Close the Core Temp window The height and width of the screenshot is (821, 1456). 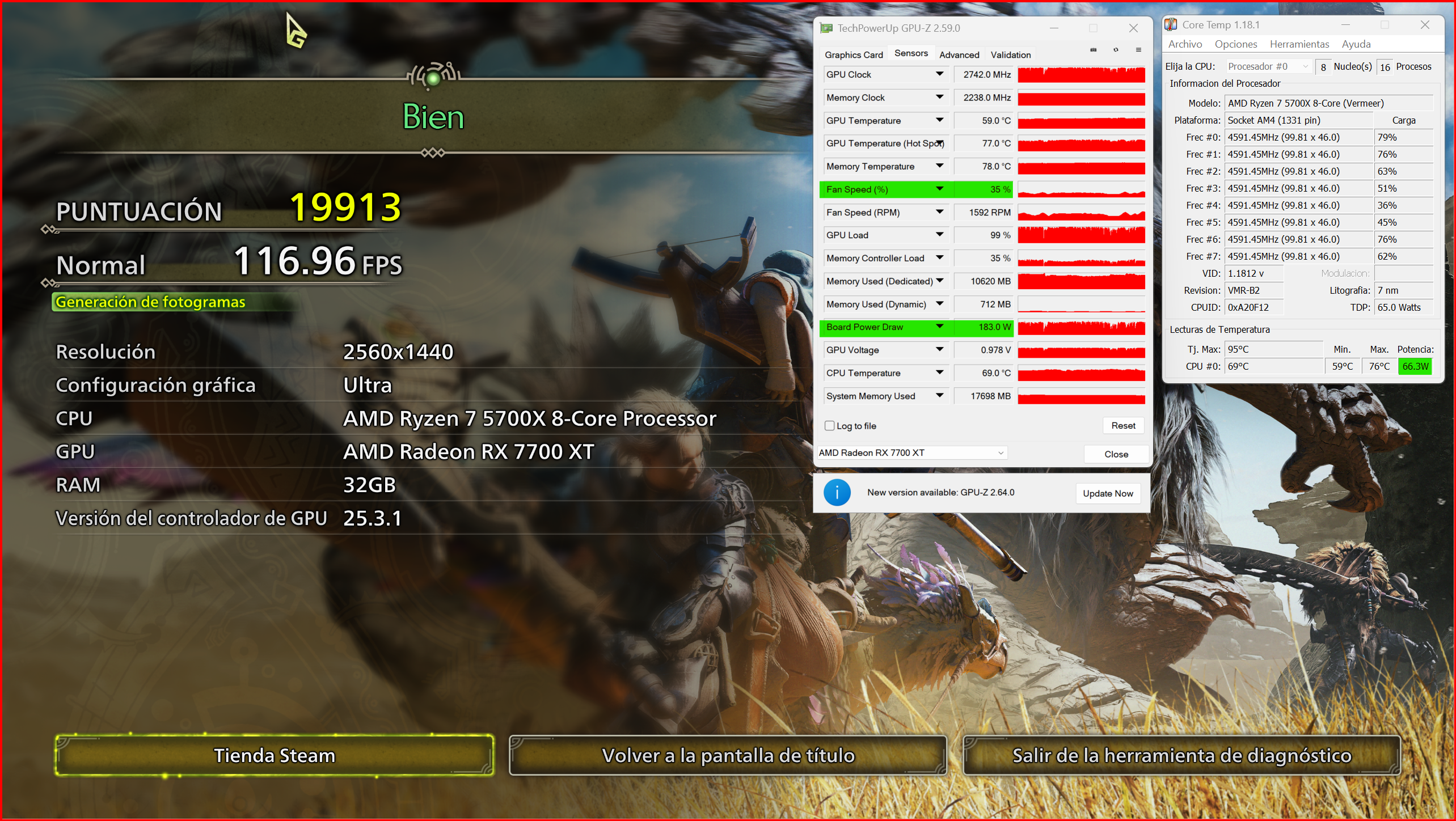point(1425,25)
